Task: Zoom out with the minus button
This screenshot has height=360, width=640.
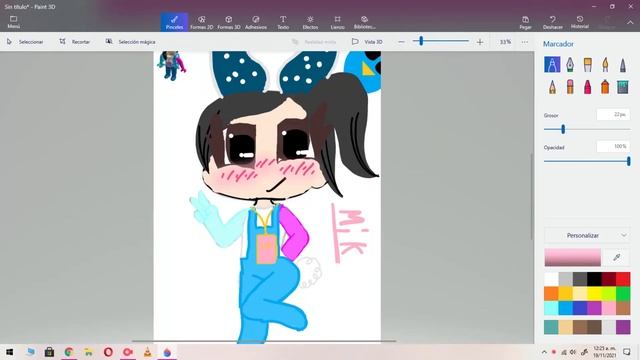Action: click(x=401, y=42)
